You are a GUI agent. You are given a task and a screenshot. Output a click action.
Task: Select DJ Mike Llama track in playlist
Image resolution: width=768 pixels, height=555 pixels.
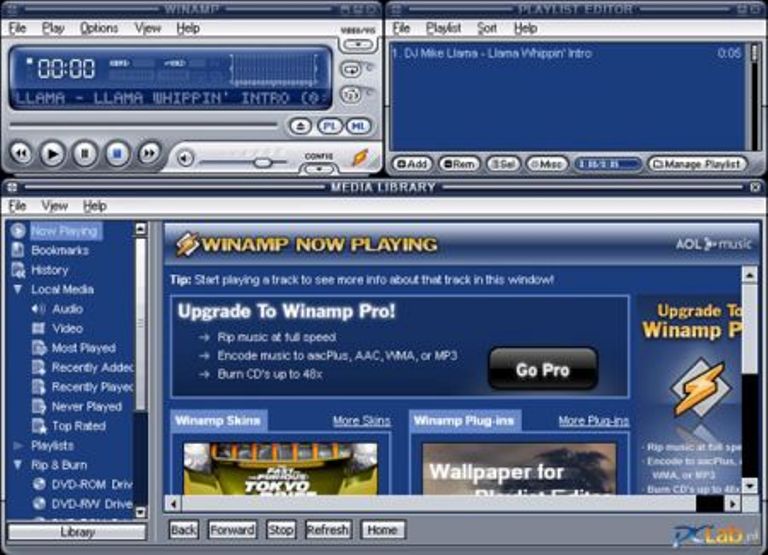click(567, 53)
